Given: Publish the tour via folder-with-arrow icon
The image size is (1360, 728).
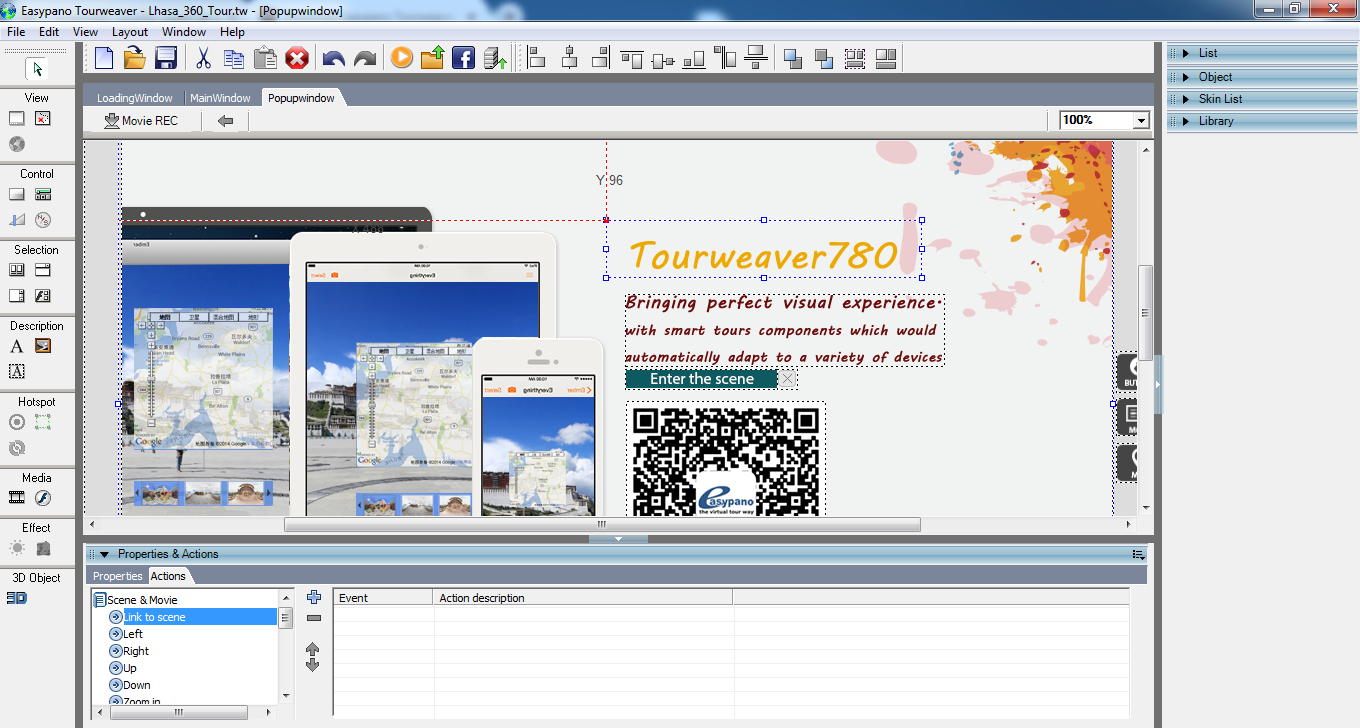Looking at the screenshot, I should (x=432, y=58).
